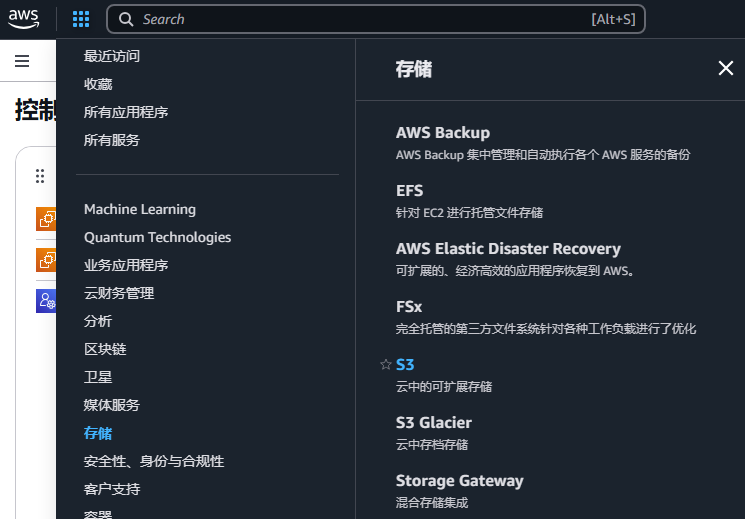Click description 混合存储集成

(x=432, y=503)
